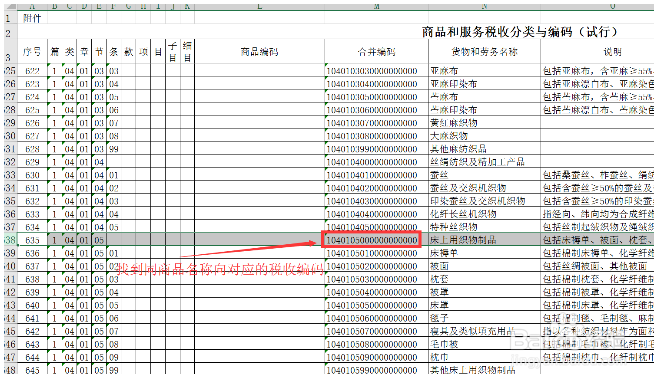The height and width of the screenshot is (384, 665).
Task: Select row header 2
Action: point(10,31)
